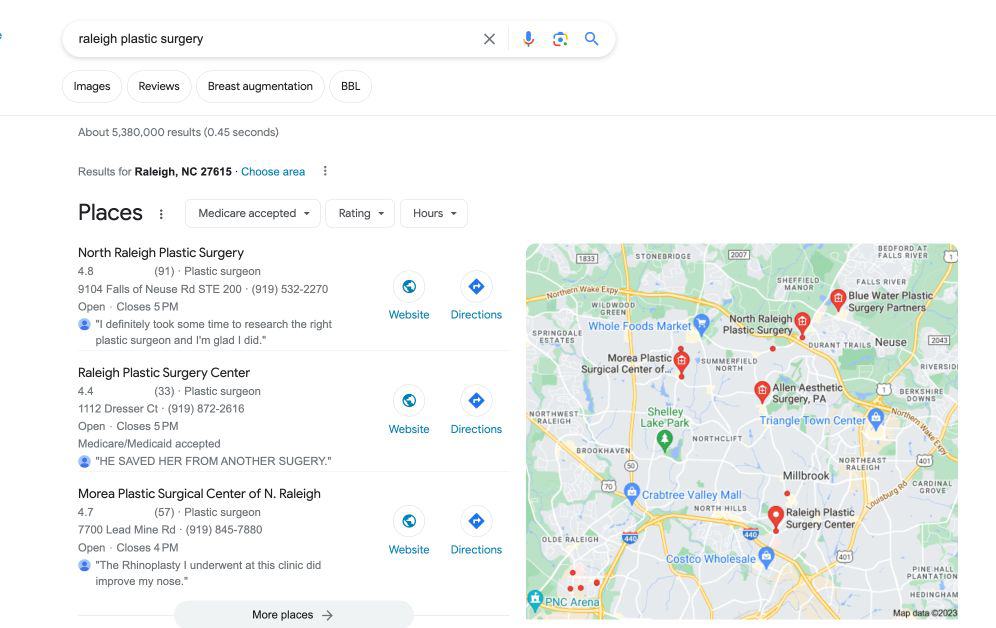Open Morea Plastic Surgical Center website globe icon
Viewport: 996px width, 628px height.
tap(409, 521)
